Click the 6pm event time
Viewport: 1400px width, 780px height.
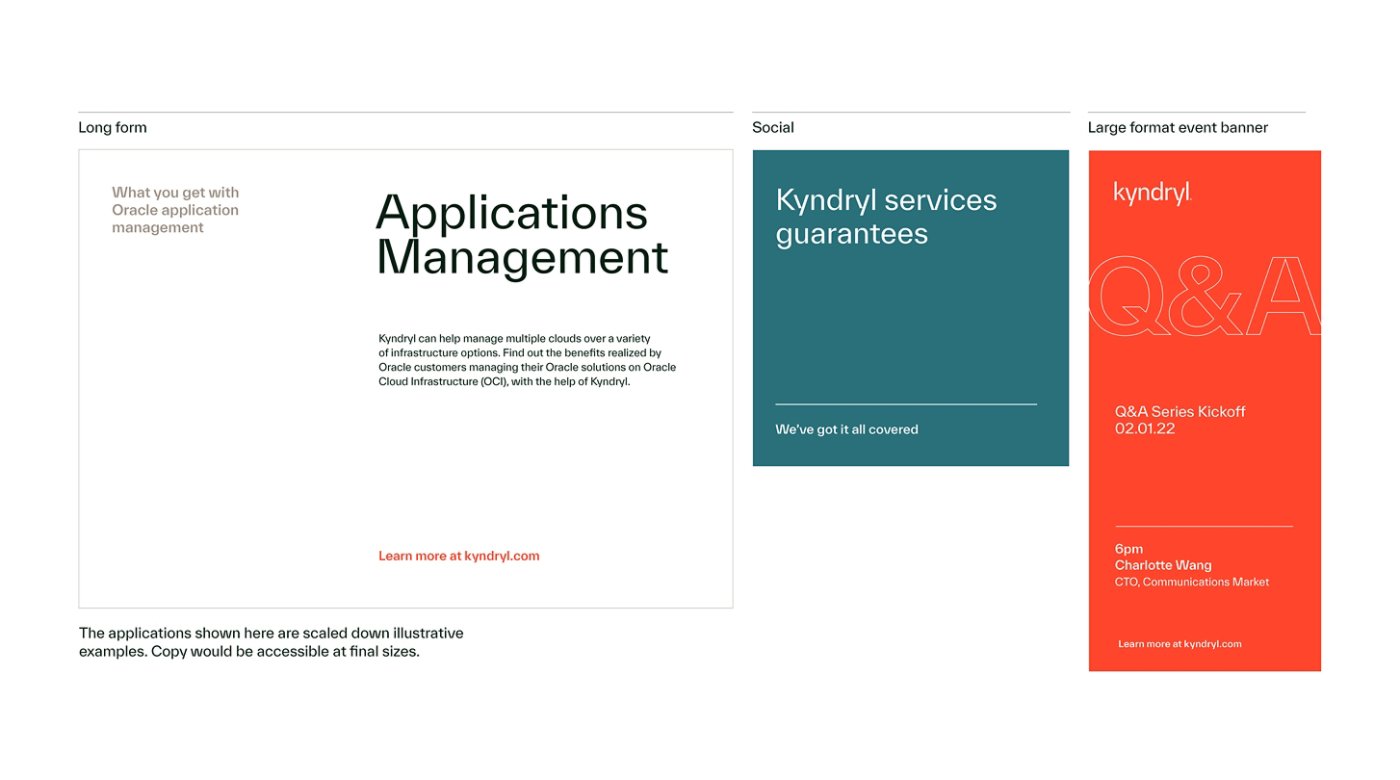(x=1128, y=548)
